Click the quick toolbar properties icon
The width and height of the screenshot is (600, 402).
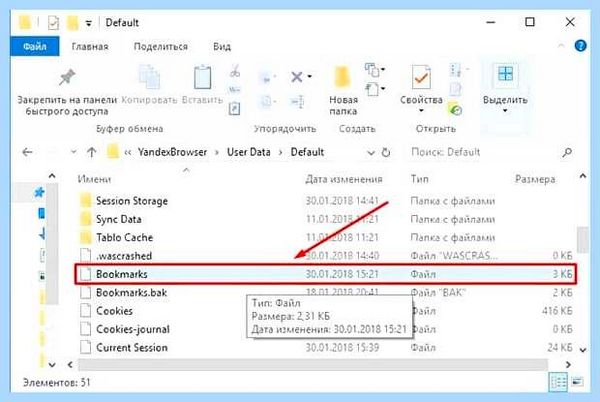click(x=54, y=23)
